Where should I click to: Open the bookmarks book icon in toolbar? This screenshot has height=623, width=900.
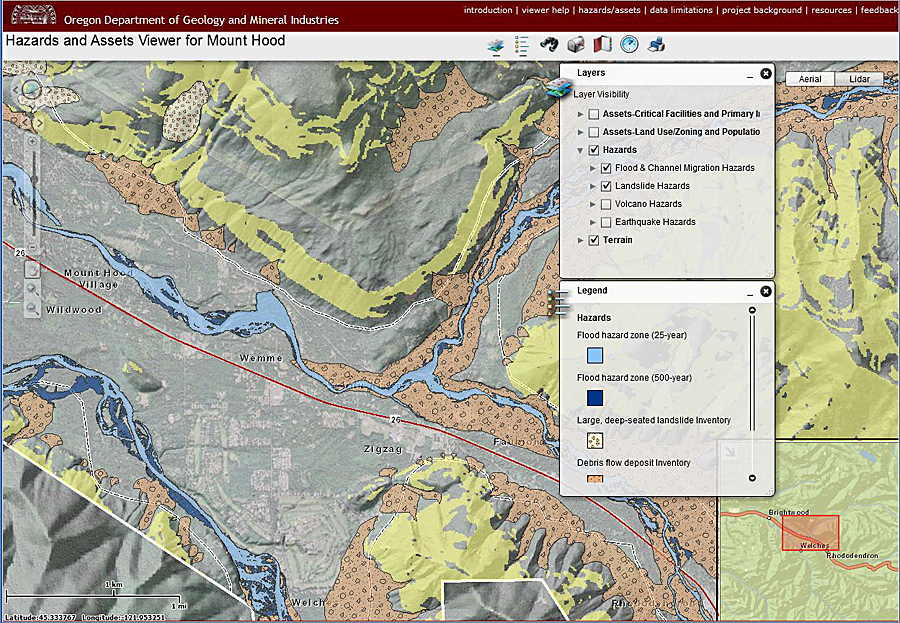[x=602, y=44]
